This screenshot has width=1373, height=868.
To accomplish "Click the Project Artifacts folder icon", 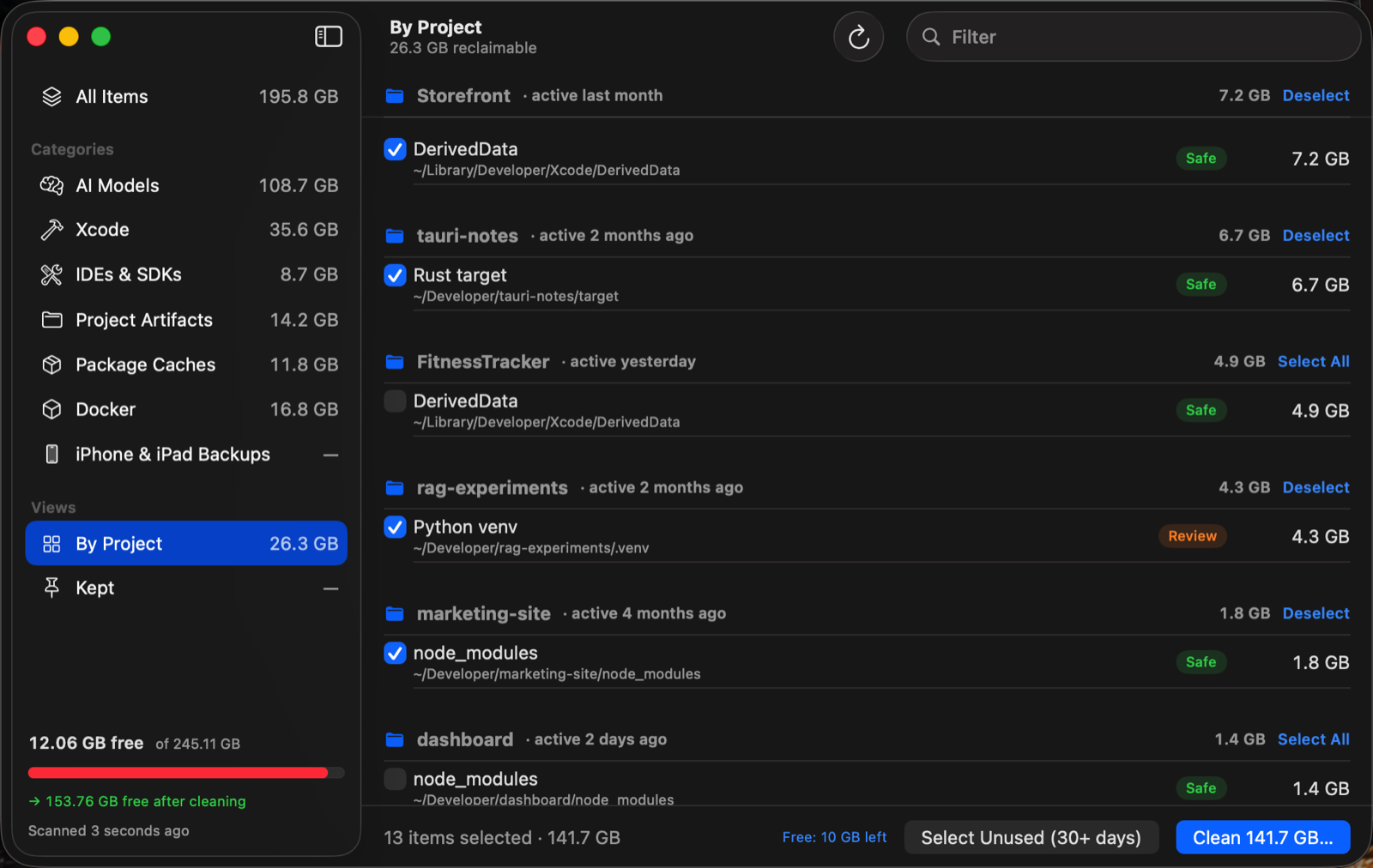I will point(51,320).
